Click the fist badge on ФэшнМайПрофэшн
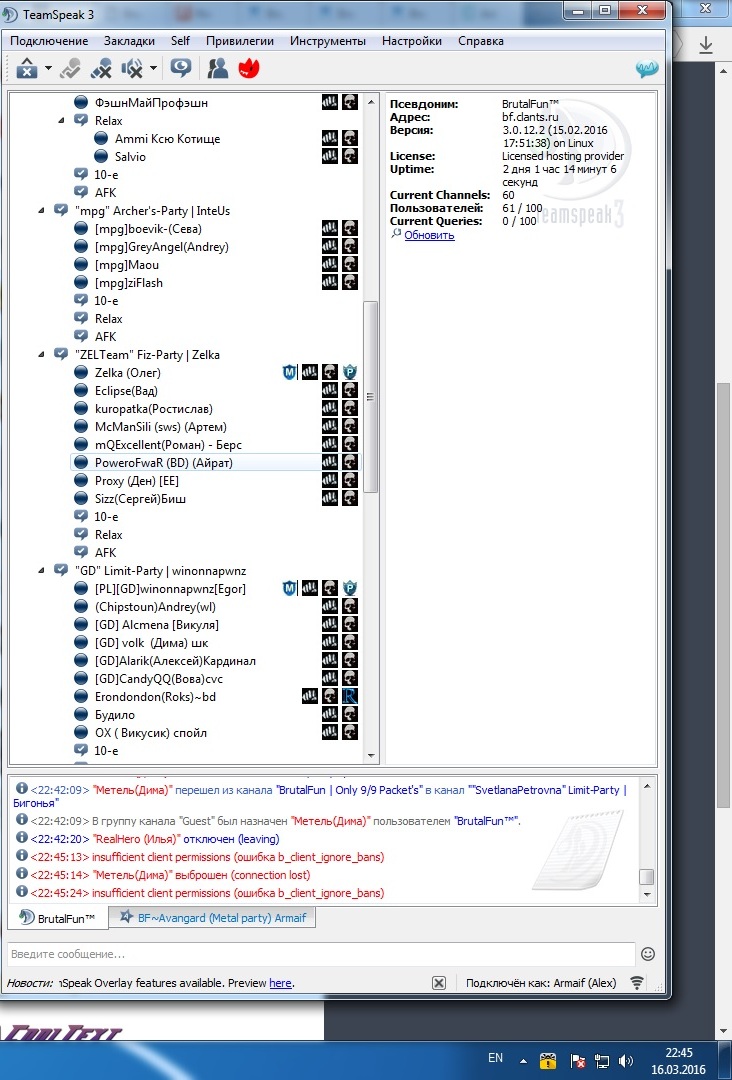This screenshot has width=732, height=1080. pos(330,102)
